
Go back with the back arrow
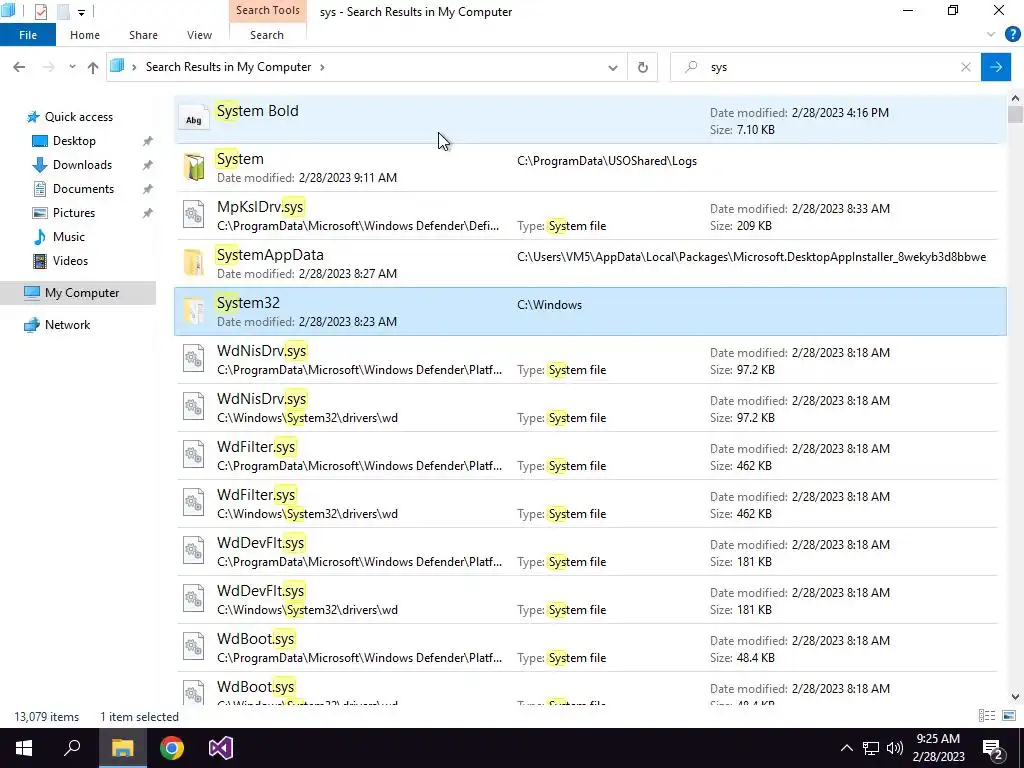(19, 67)
